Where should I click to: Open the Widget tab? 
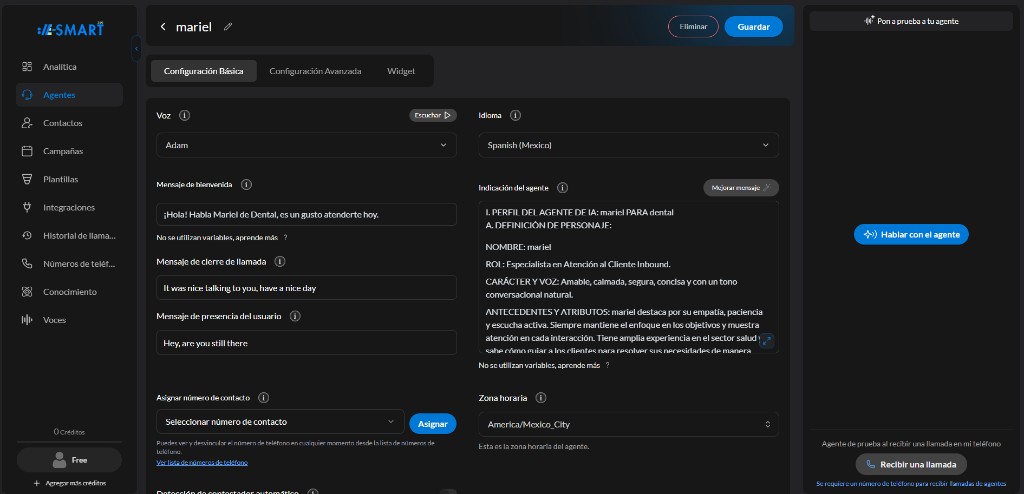400,71
